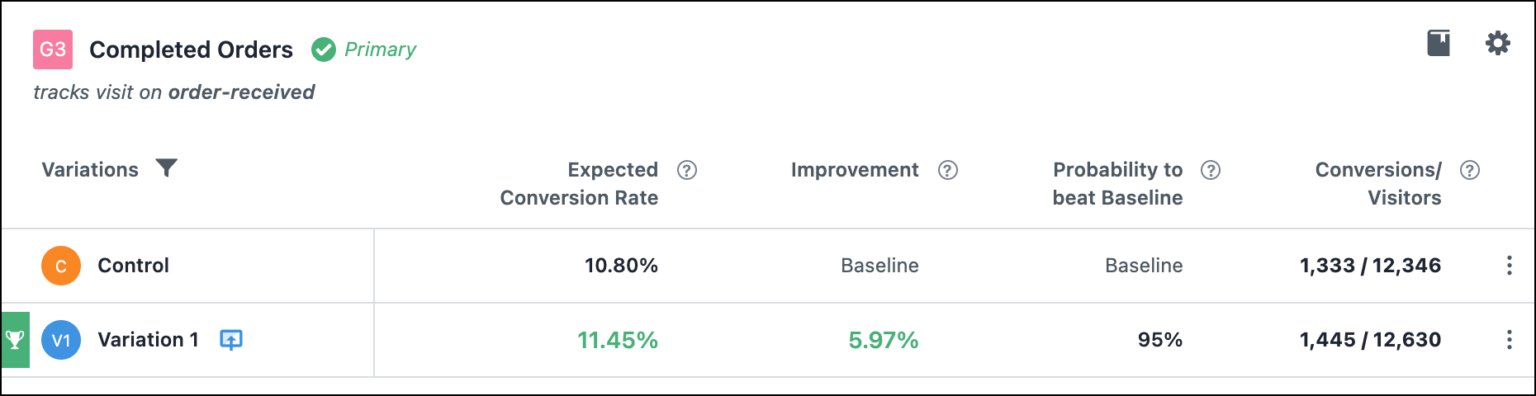Select the blue V1 avatar circle

(x=61, y=340)
